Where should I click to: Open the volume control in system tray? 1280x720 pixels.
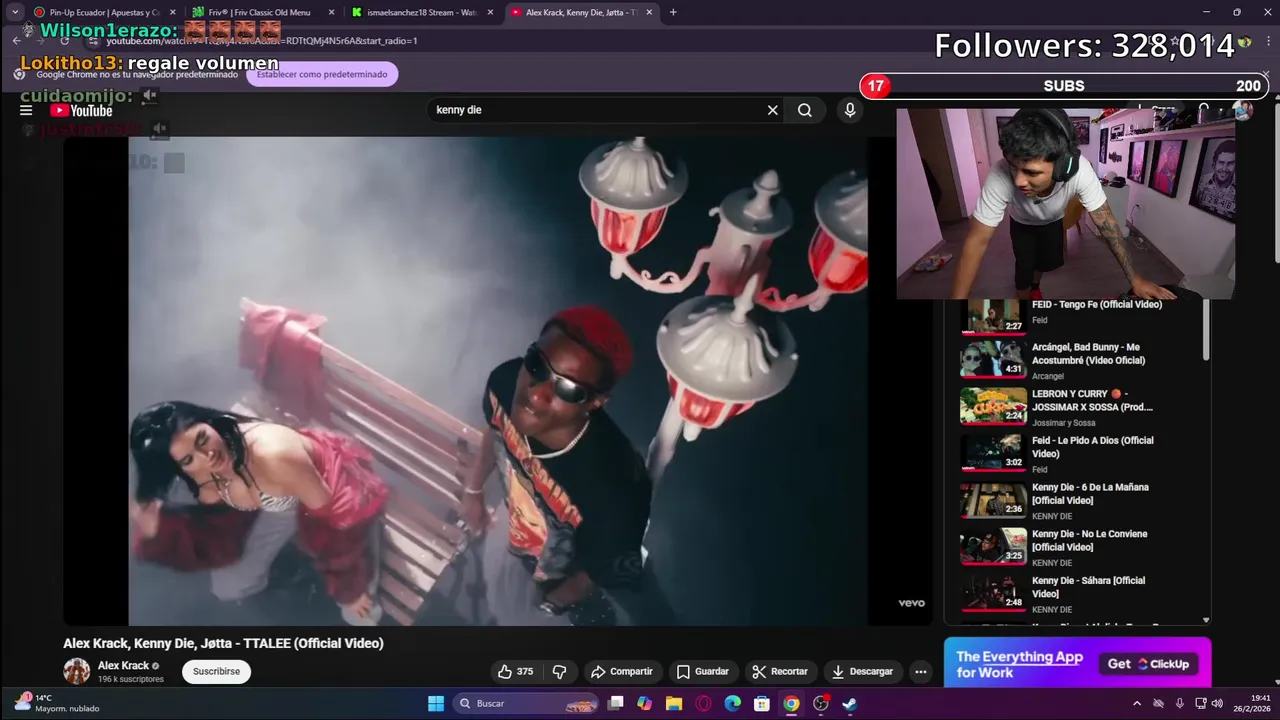click(1218, 704)
